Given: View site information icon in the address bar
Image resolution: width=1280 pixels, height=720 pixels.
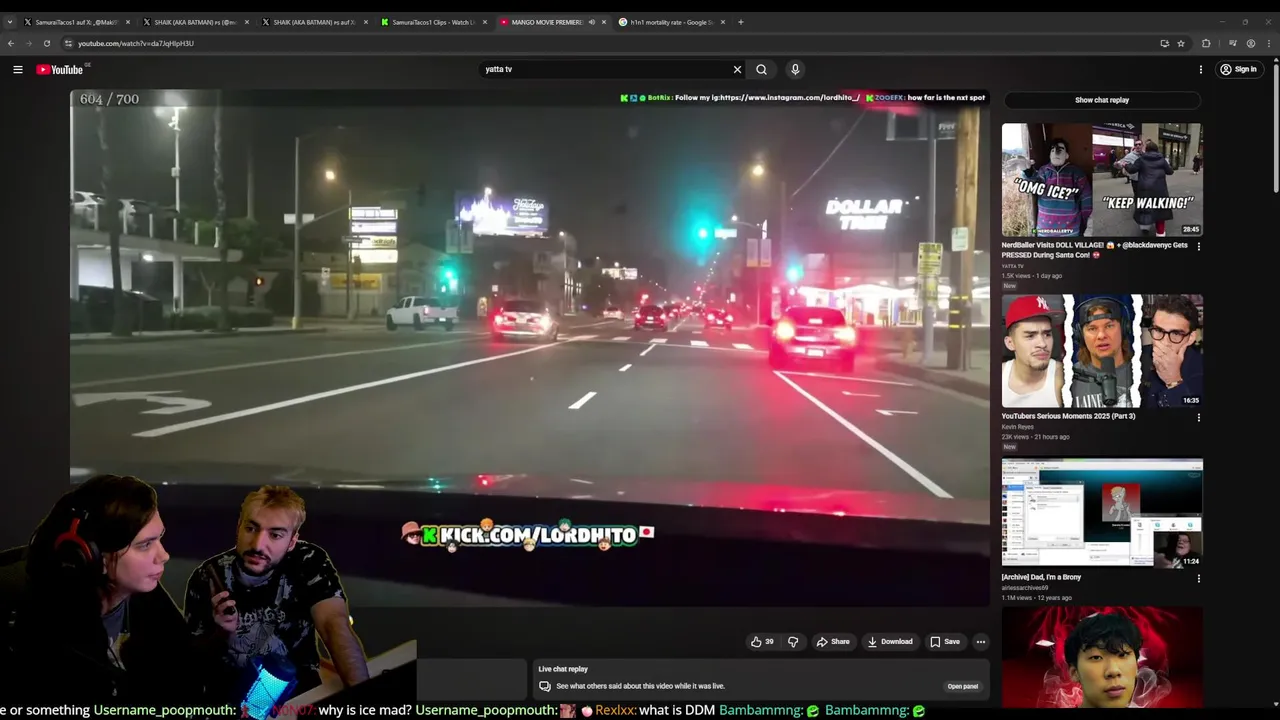Looking at the screenshot, I should 68,43.
